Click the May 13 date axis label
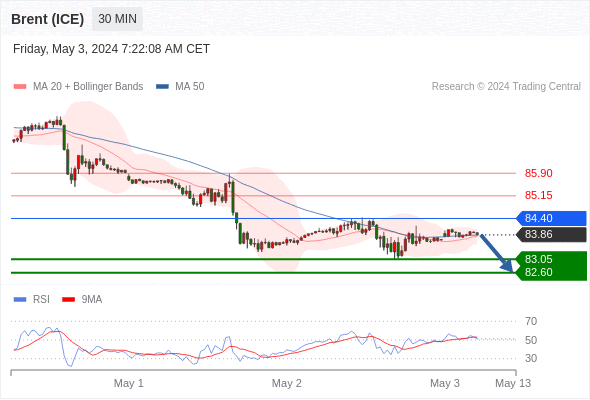This screenshot has height=400, width=590. click(x=513, y=383)
